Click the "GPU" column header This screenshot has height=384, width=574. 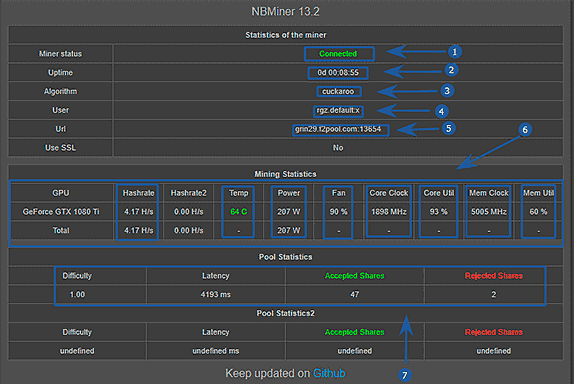[x=61, y=193]
